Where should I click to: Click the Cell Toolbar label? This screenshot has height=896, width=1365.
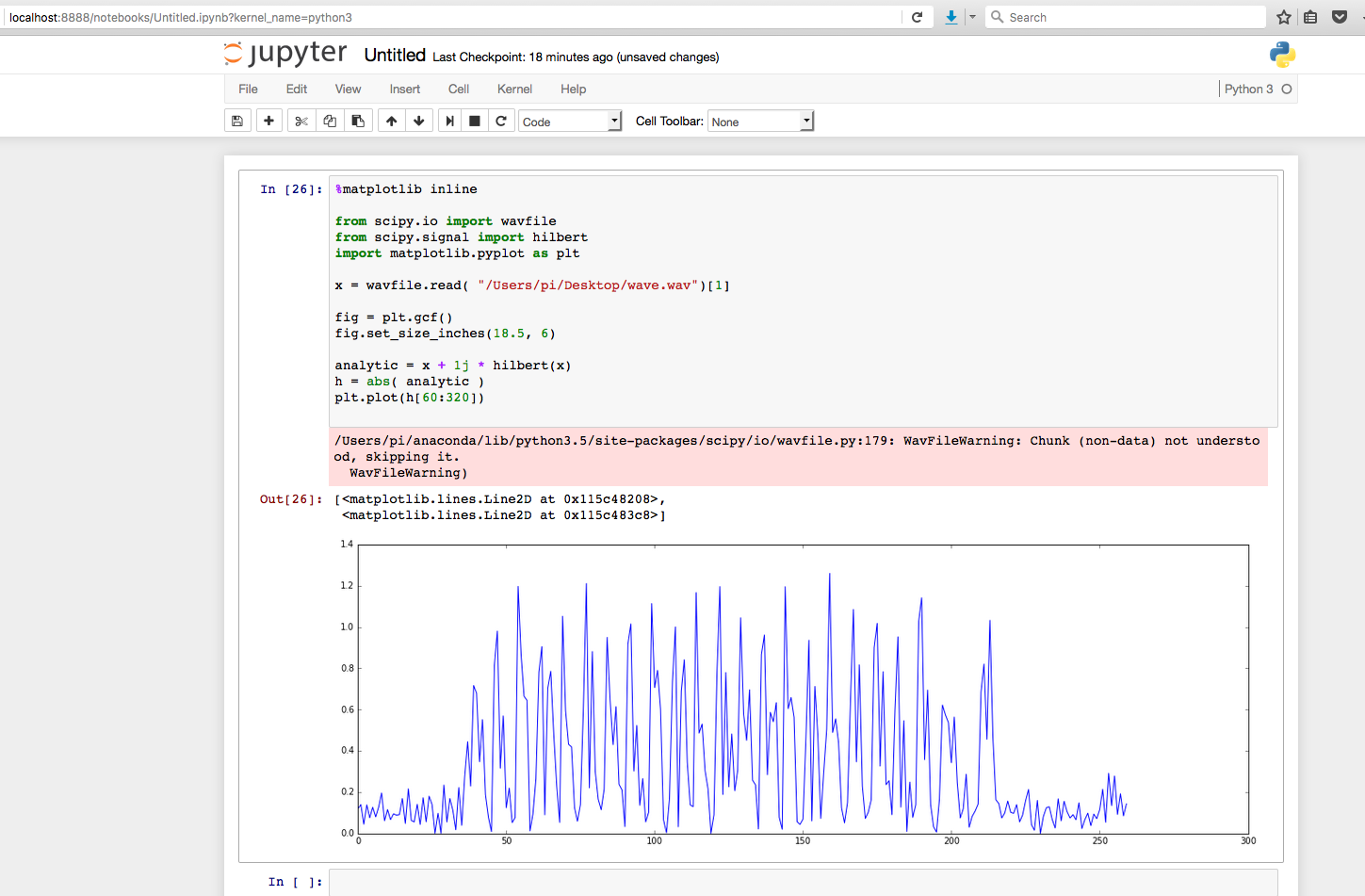click(x=669, y=121)
